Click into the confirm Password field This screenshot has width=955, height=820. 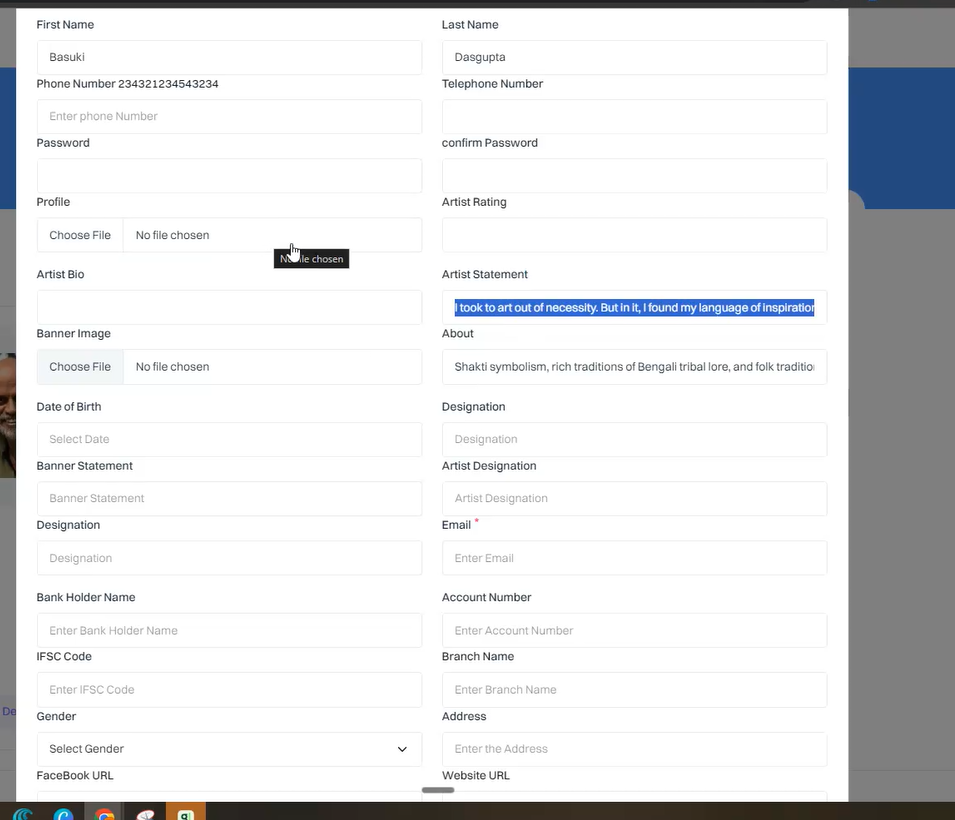[x=634, y=176]
